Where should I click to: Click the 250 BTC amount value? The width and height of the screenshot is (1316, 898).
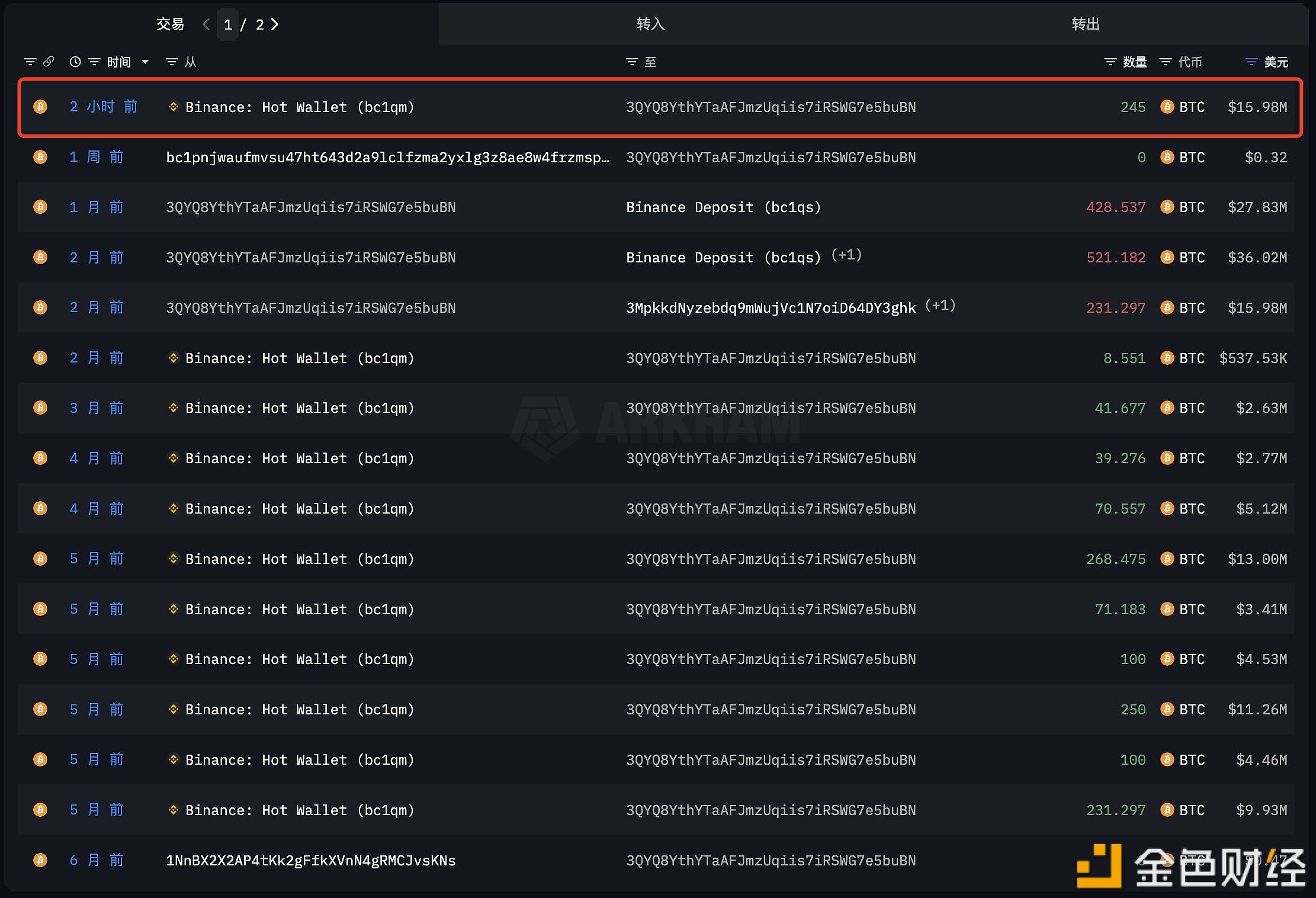[1133, 710]
